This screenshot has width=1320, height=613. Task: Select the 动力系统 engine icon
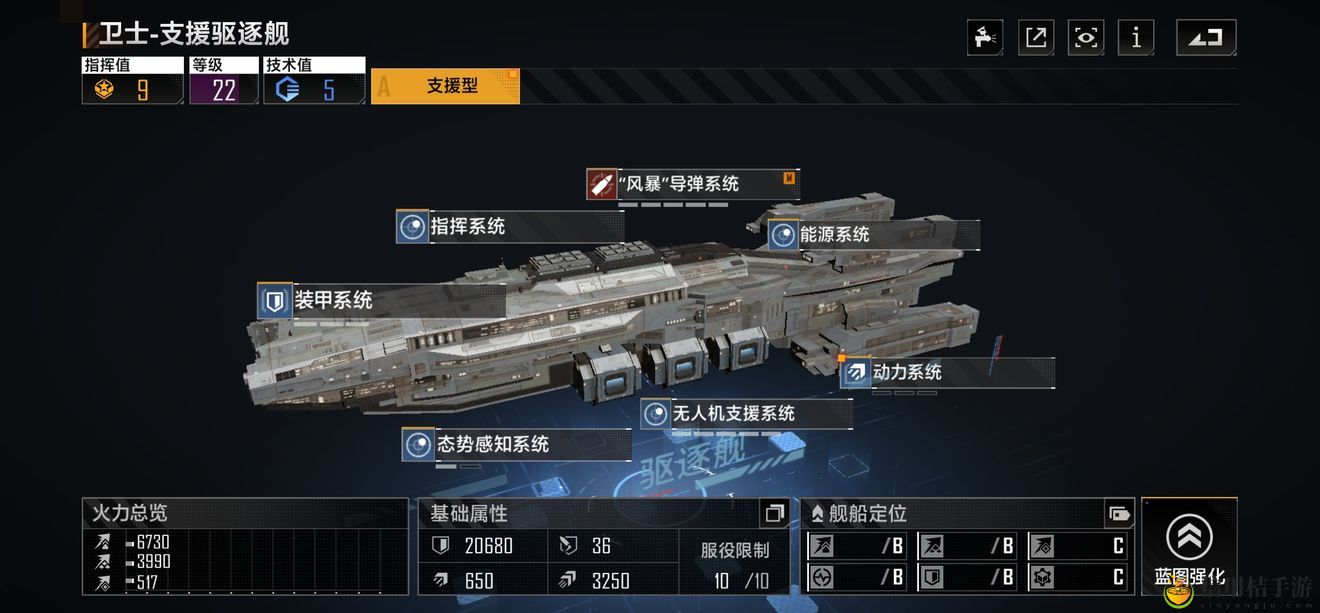856,373
